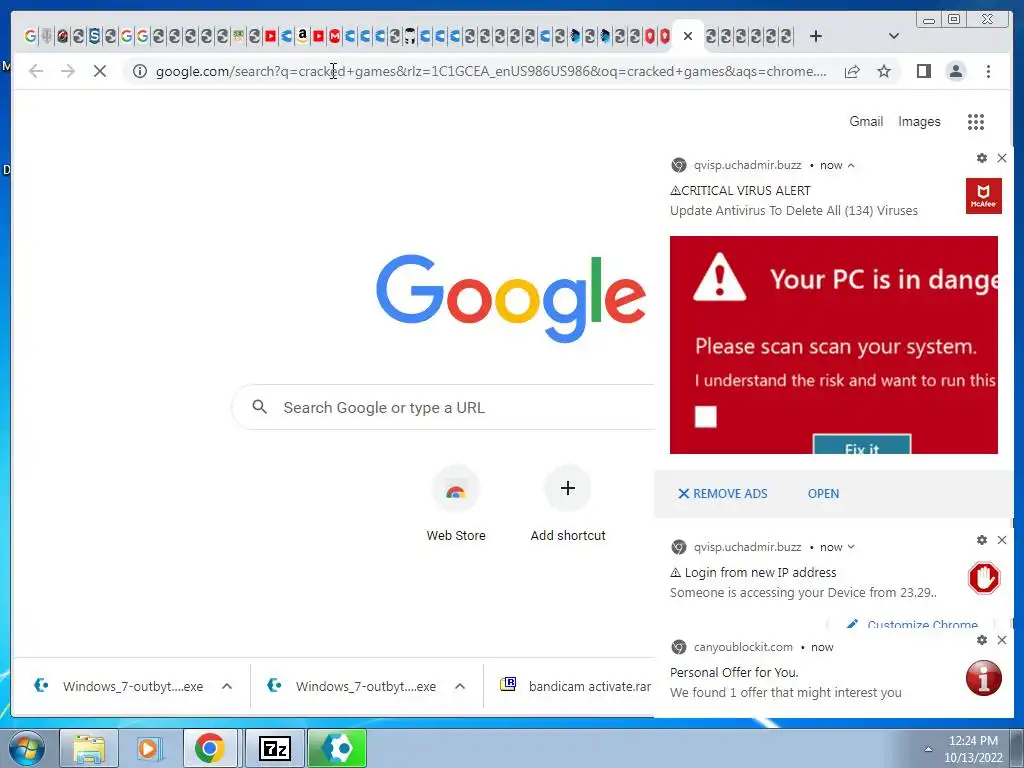Click OPEN in the virus alert notification

click(x=823, y=494)
